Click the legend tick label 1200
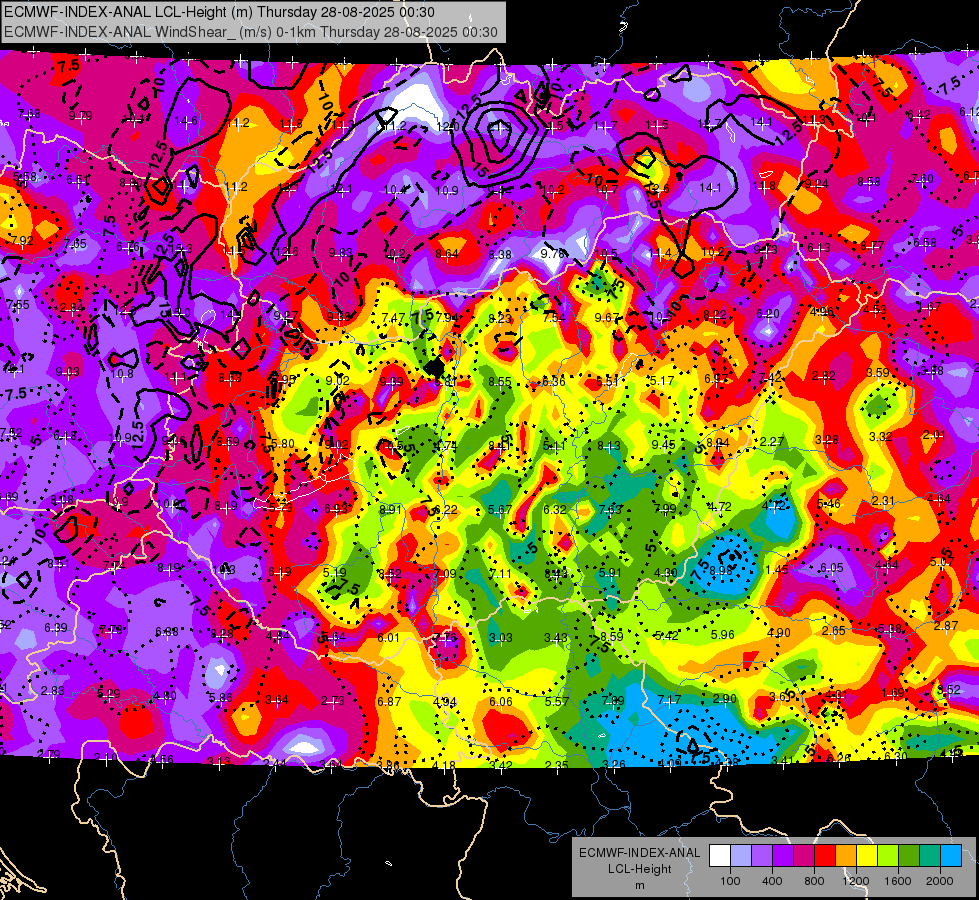The height and width of the screenshot is (900, 979). (x=856, y=881)
